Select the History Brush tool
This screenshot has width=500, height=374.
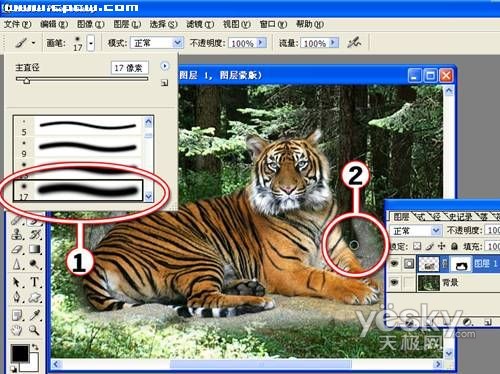pos(35,234)
